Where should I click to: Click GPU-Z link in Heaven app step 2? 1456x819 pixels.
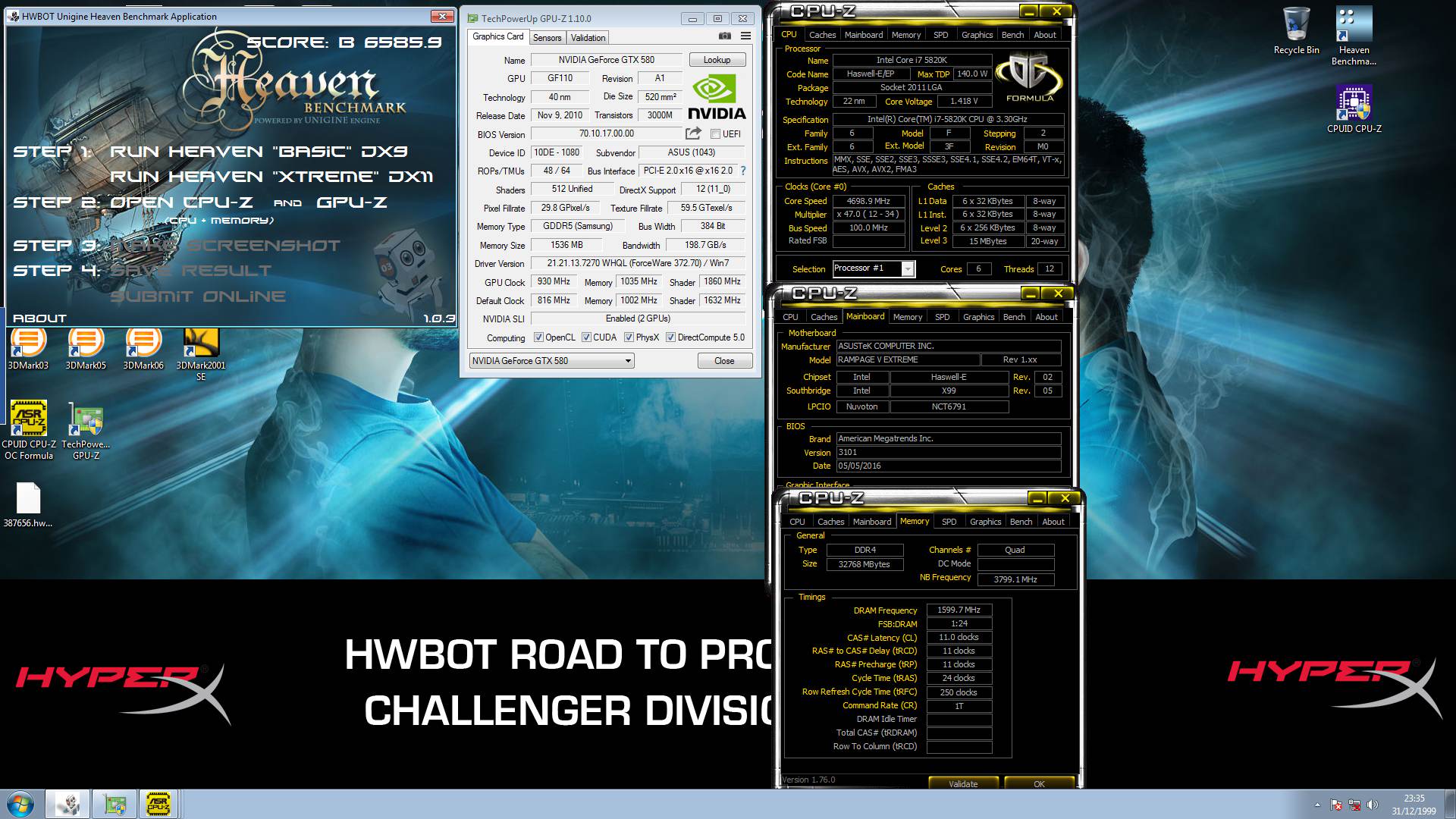point(352,202)
